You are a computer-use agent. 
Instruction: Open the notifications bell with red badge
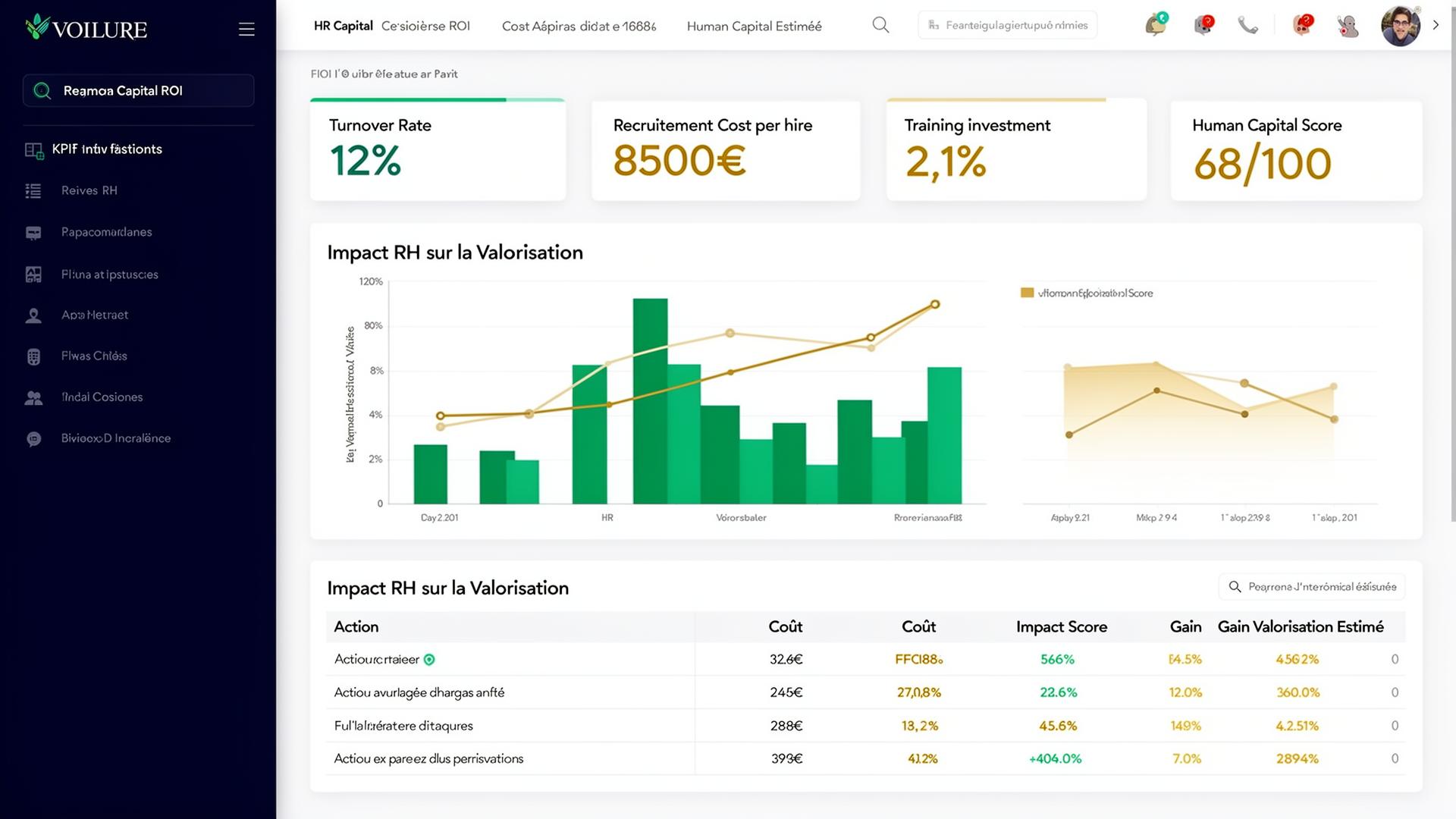(x=1202, y=23)
